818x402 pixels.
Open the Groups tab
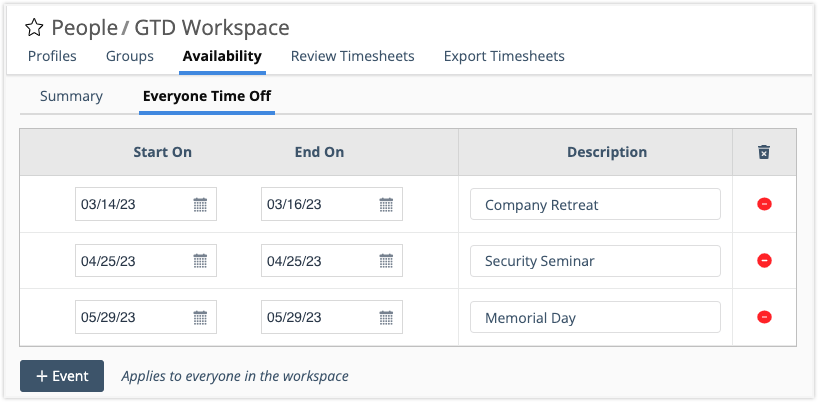(130, 56)
